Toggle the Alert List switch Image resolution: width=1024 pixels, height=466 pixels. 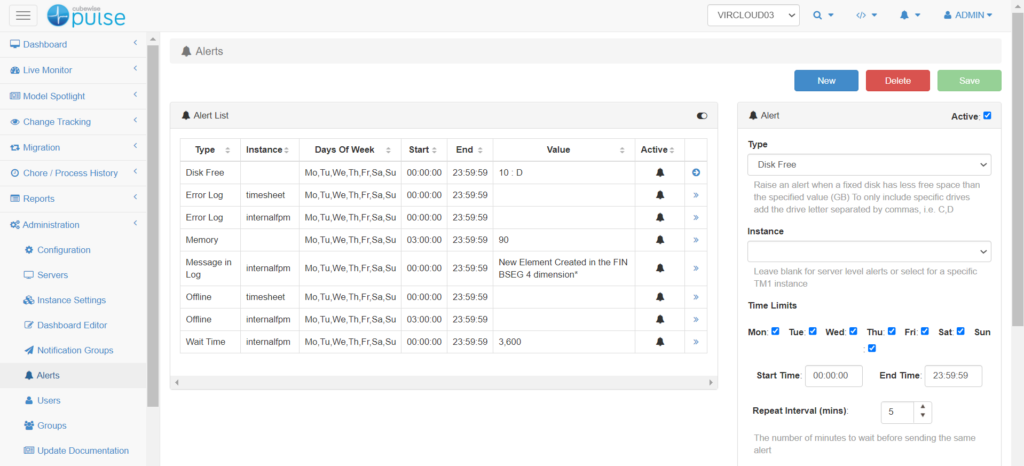tap(702, 116)
